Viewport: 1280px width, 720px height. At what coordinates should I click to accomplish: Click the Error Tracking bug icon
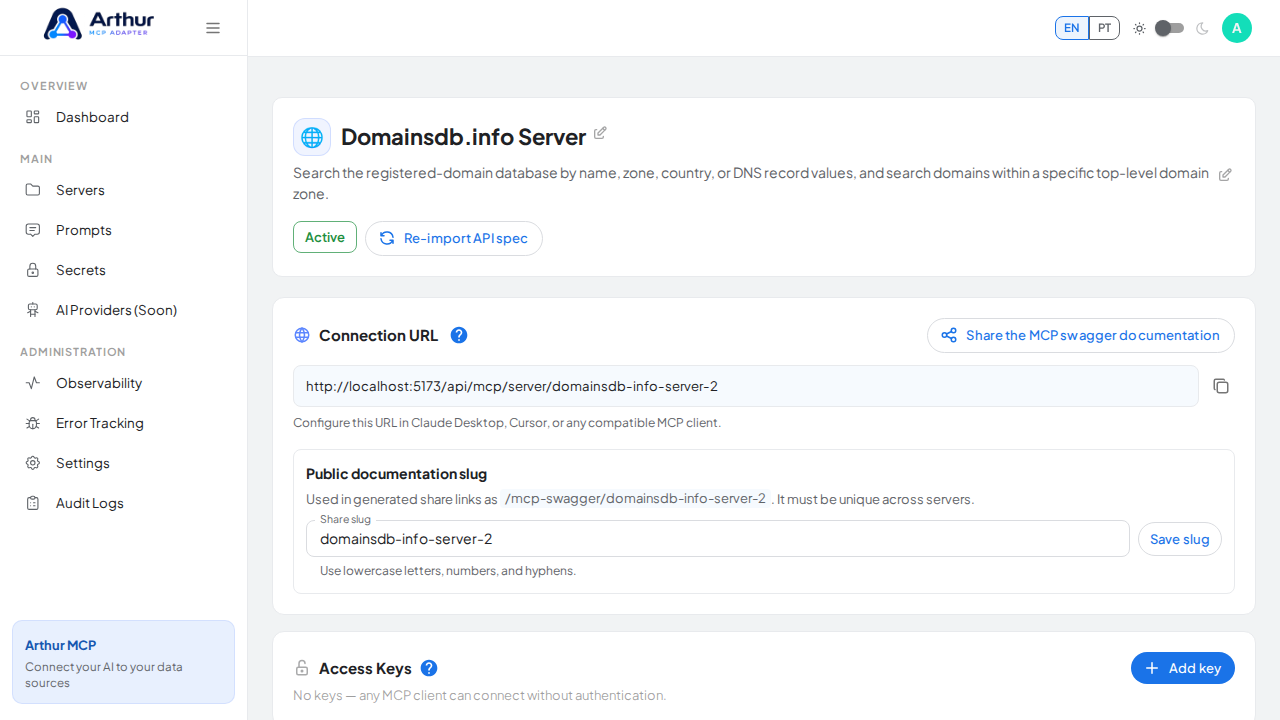pos(33,423)
